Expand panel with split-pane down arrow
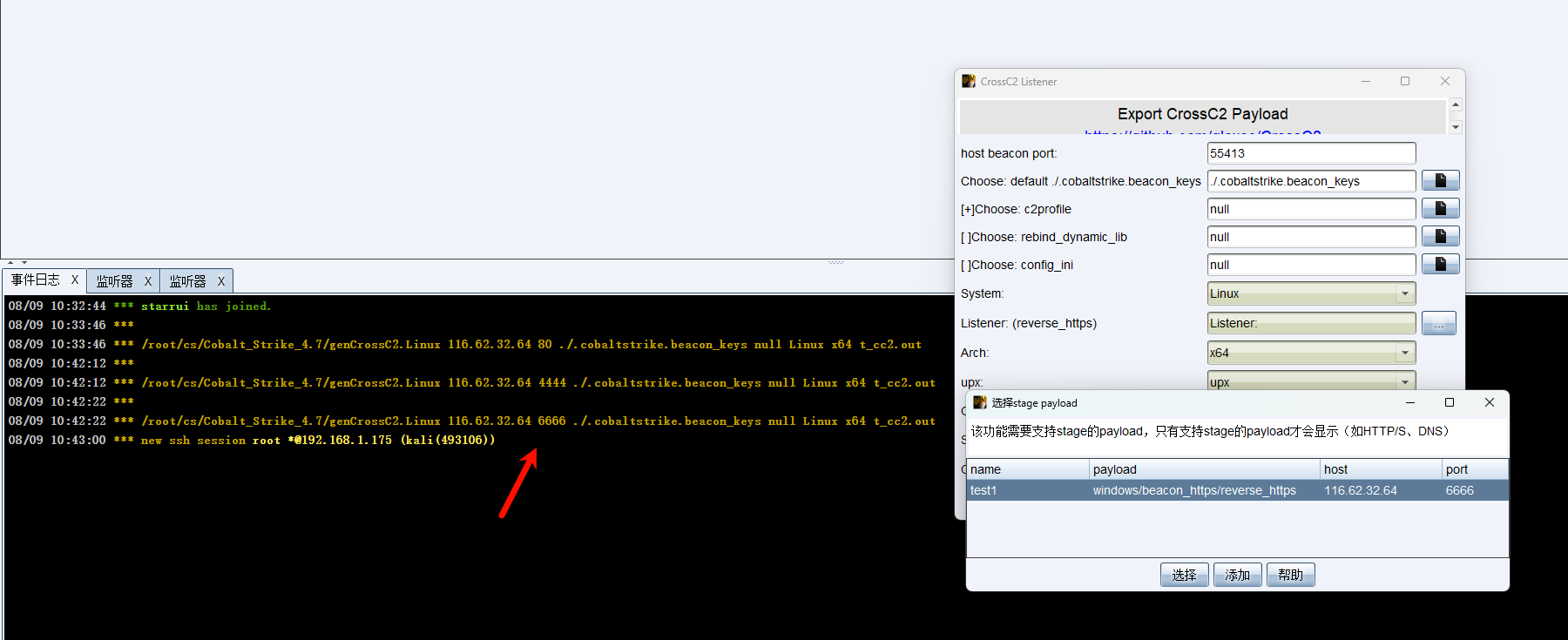 [24, 262]
